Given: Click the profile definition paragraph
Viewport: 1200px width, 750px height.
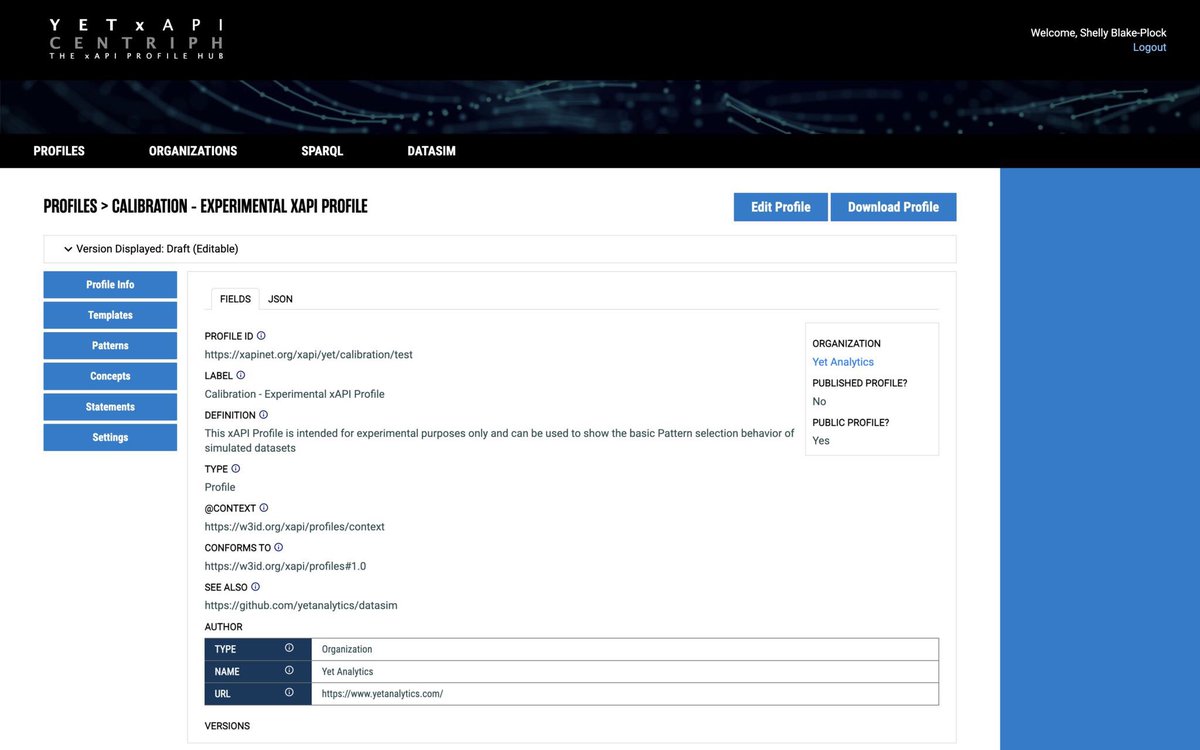Looking at the screenshot, I should click(x=500, y=441).
